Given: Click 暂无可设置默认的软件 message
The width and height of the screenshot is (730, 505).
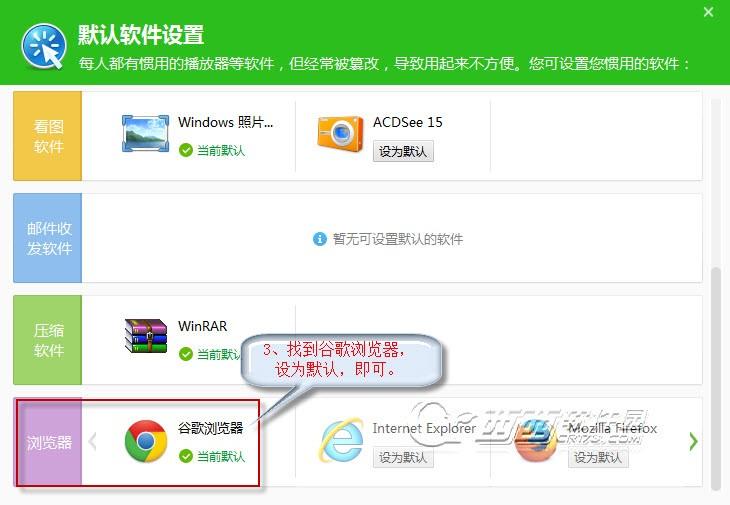Looking at the screenshot, I should pos(398,239).
